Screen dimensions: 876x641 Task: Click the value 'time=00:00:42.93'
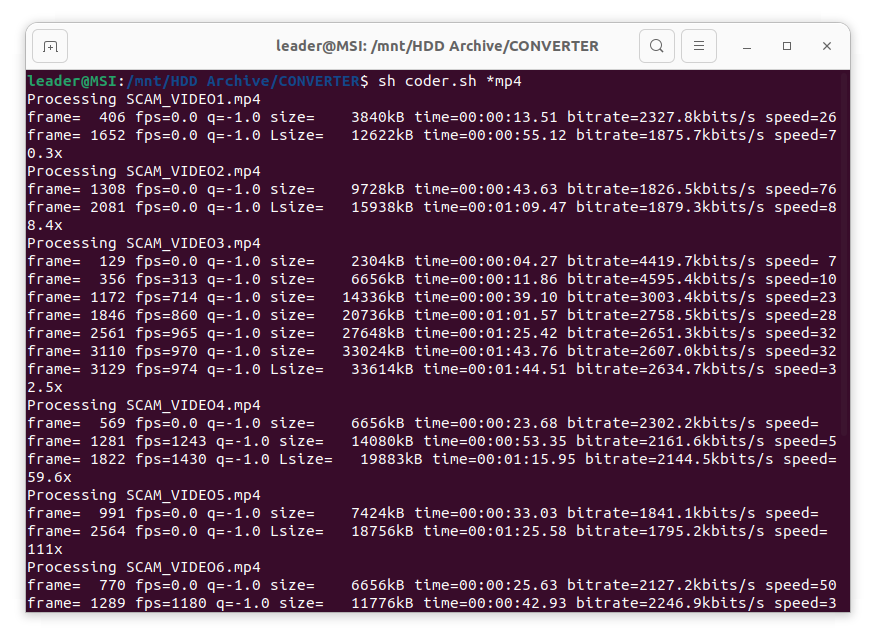pyautogui.click(x=486, y=603)
